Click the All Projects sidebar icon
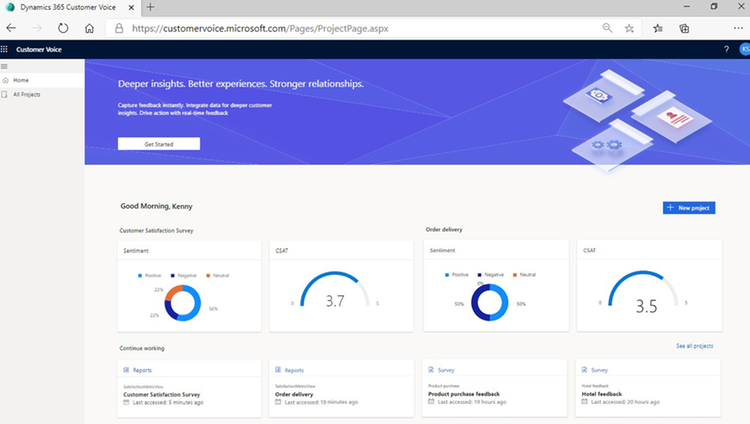The height and width of the screenshot is (424, 750). tap(5, 95)
